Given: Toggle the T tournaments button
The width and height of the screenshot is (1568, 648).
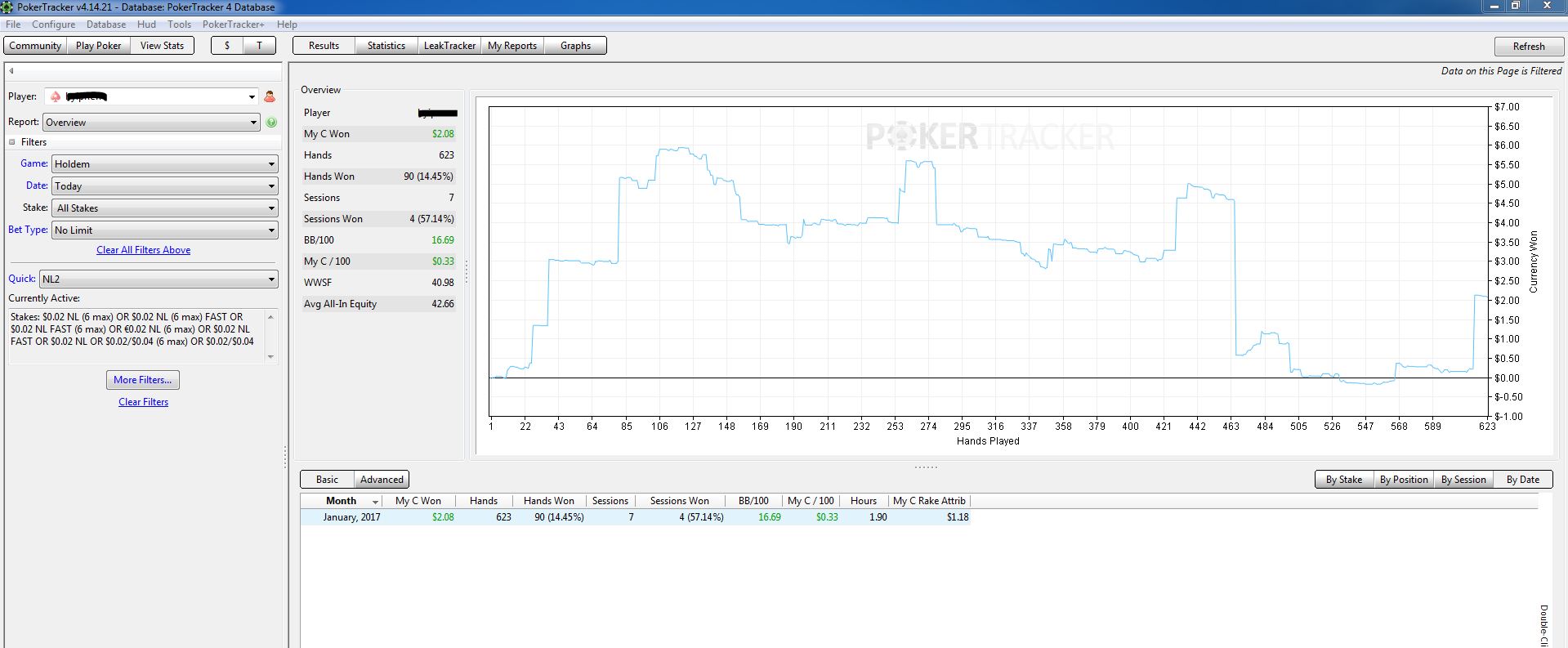Looking at the screenshot, I should point(260,46).
